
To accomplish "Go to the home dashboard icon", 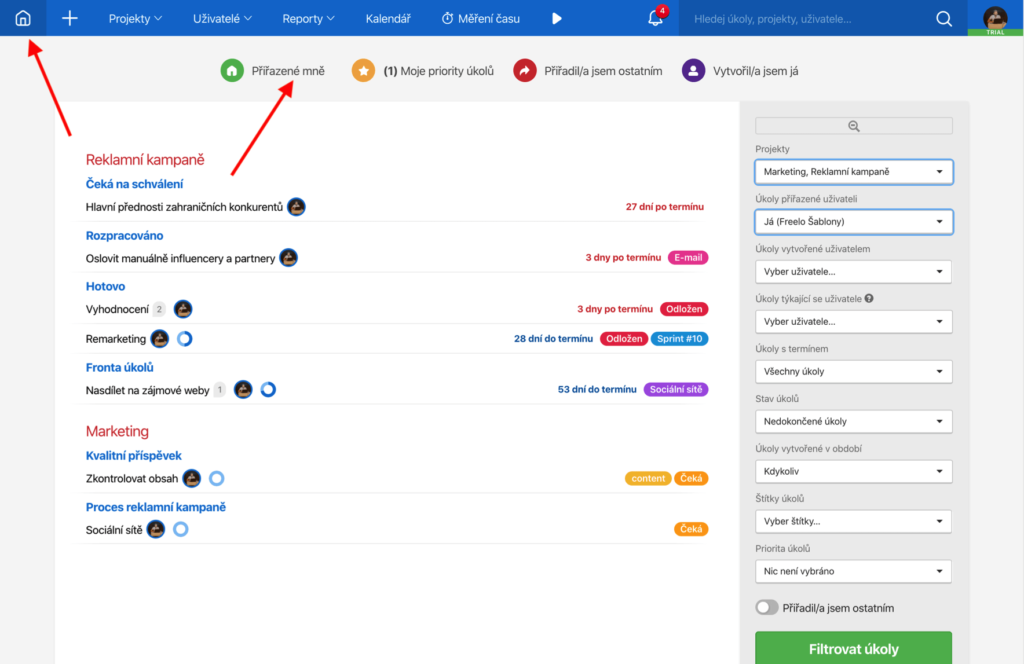I will click(x=23, y=18).
